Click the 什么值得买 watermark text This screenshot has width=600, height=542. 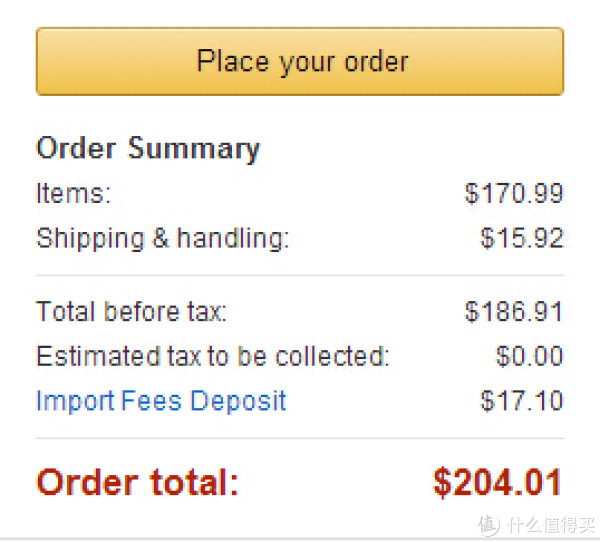point(551,524)
